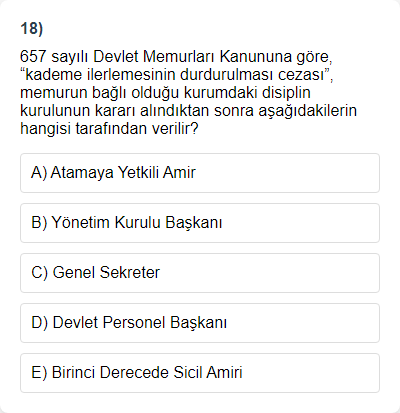
Task: Choose answer E) Birinci Derecede Sicil Amiri
Action: pos(200,373)
